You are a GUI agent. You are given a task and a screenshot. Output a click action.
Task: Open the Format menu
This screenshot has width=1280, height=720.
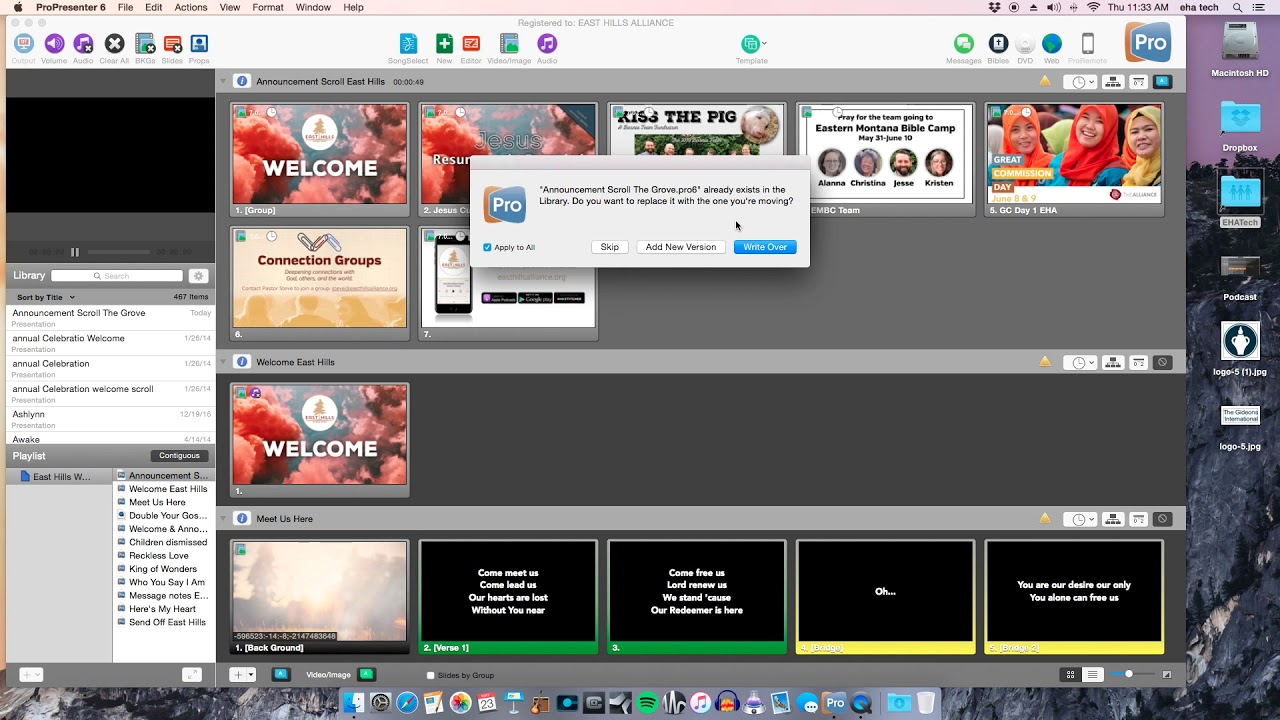(268, 7)
